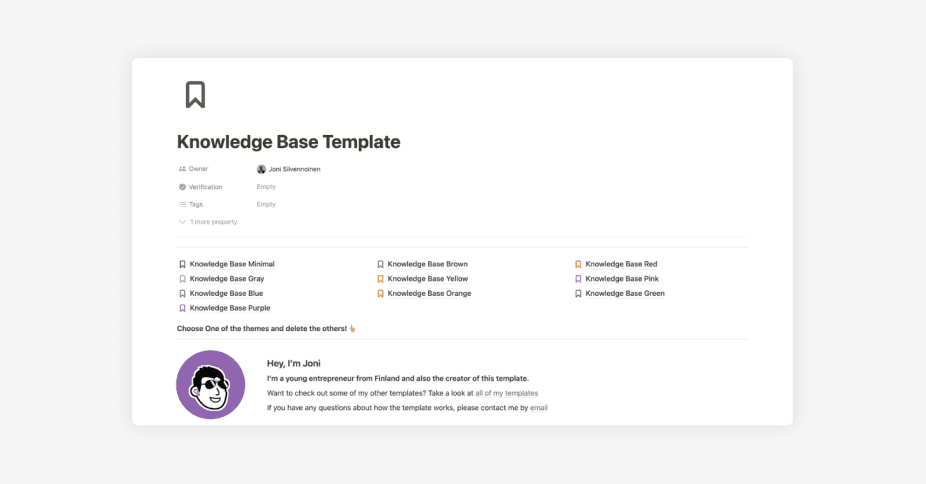Click the empty Tags property value

point(266,204)
